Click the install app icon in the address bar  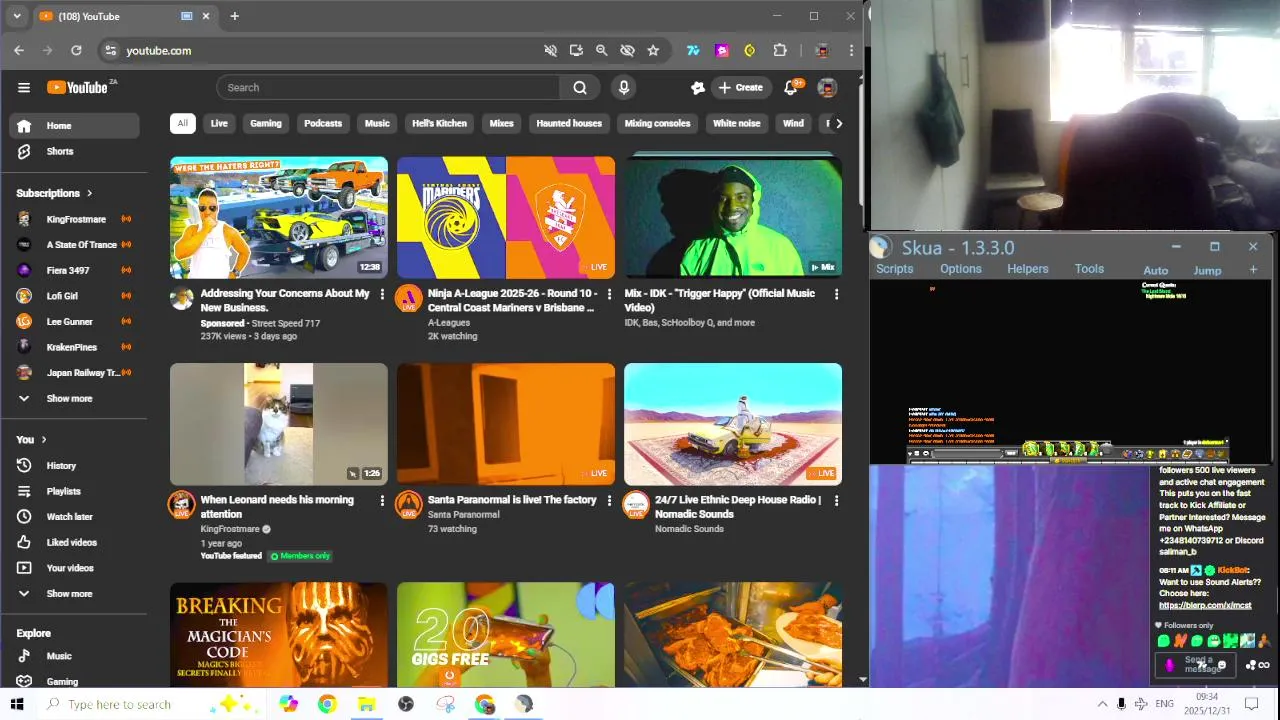[576, 50]
